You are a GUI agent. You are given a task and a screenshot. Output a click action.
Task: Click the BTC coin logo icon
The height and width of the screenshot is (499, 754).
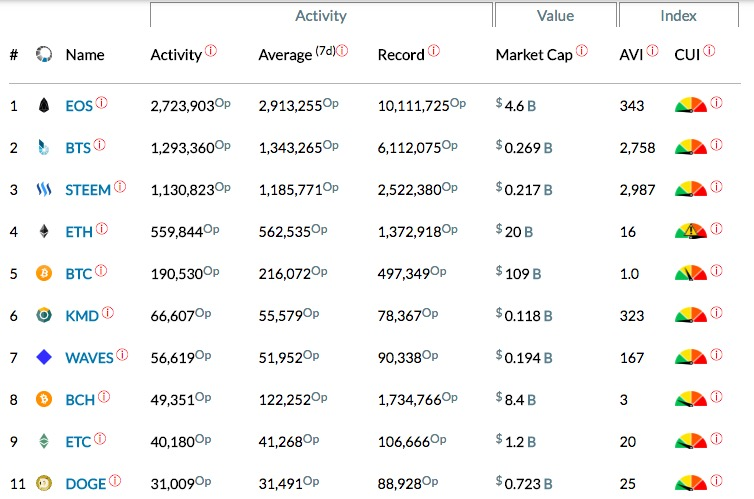pyautogui.click(x=44, y=274)
